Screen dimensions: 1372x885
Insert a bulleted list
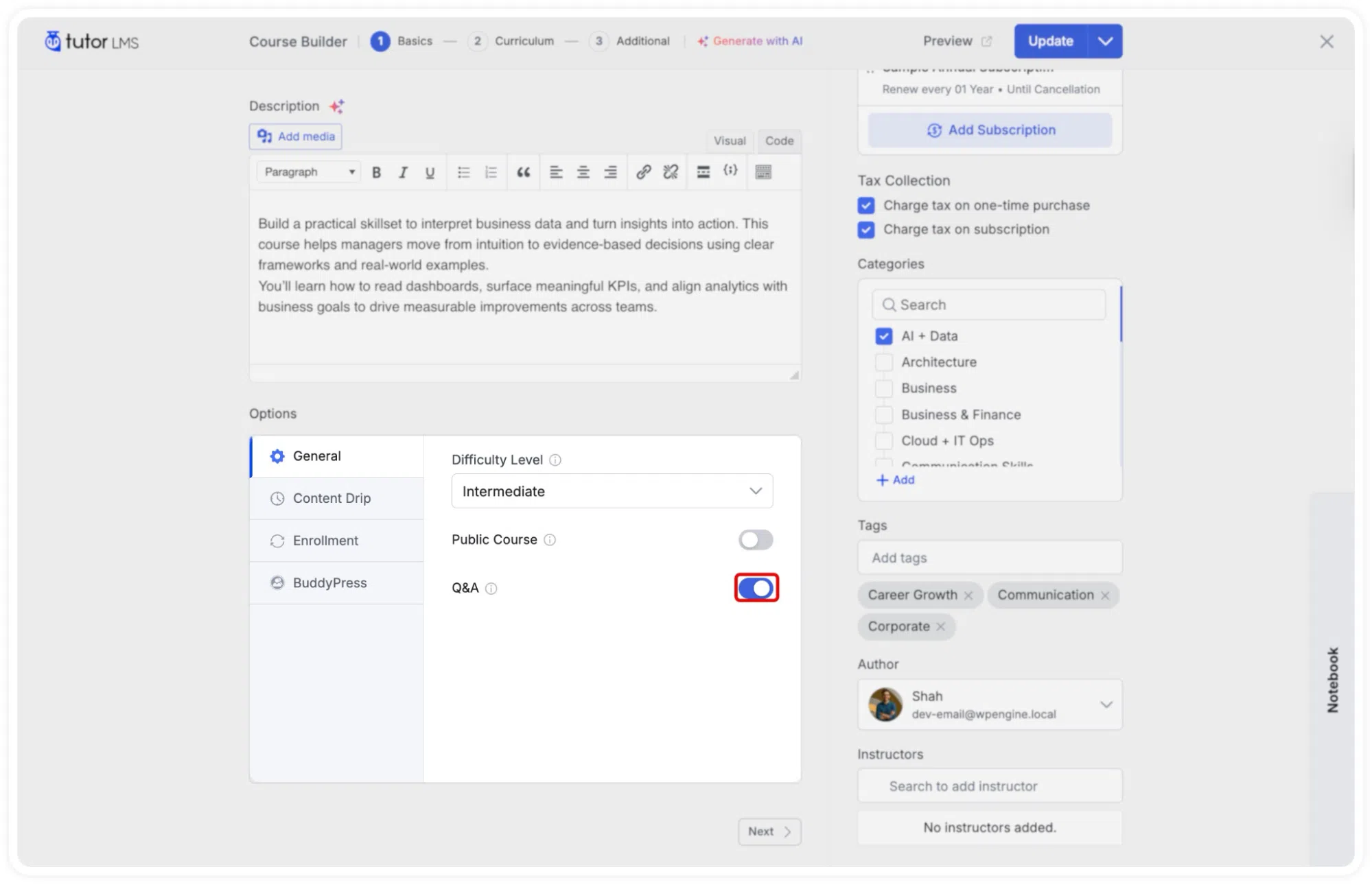464,172
